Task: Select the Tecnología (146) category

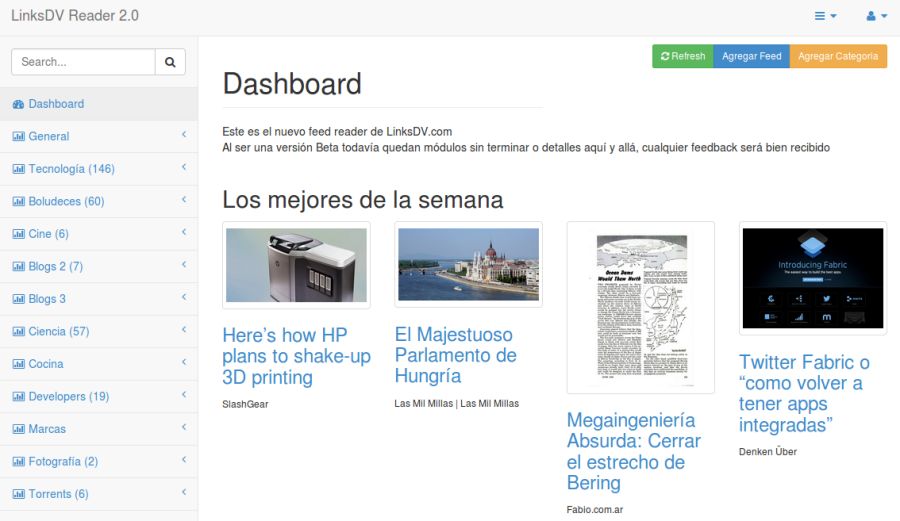Action: 99,169
